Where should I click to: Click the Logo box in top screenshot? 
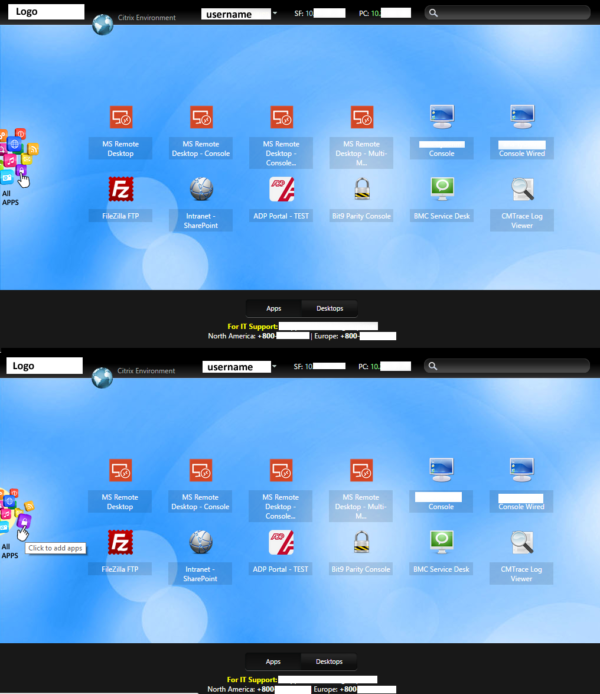point(46,12)
